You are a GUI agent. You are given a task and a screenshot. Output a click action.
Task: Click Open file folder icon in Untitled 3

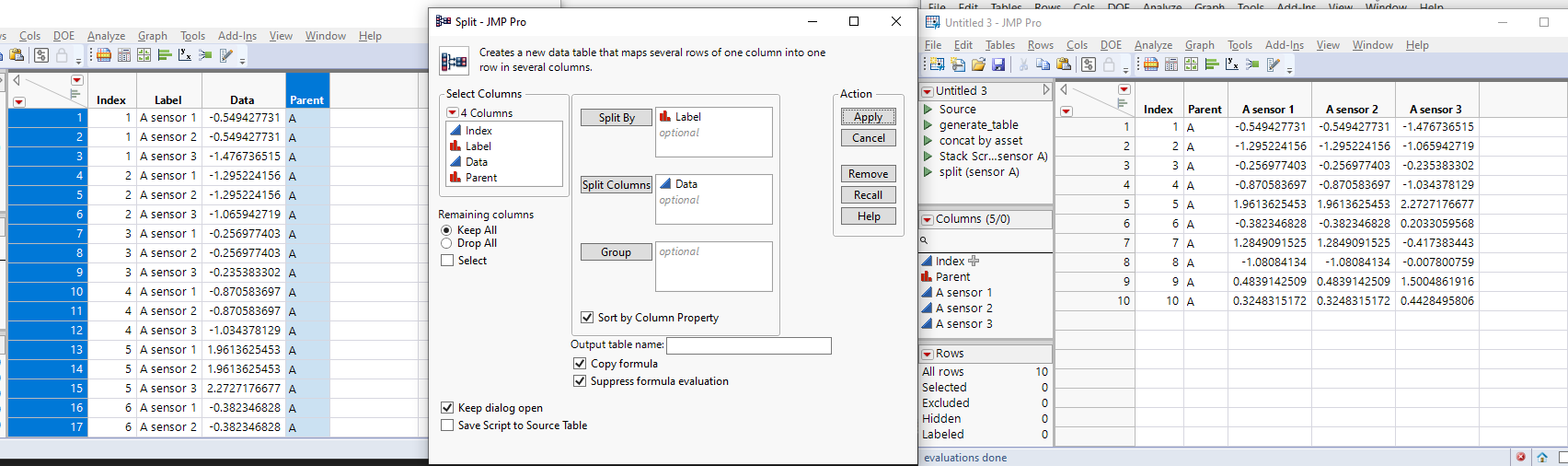pyautogui.click(x=978, y=64)
